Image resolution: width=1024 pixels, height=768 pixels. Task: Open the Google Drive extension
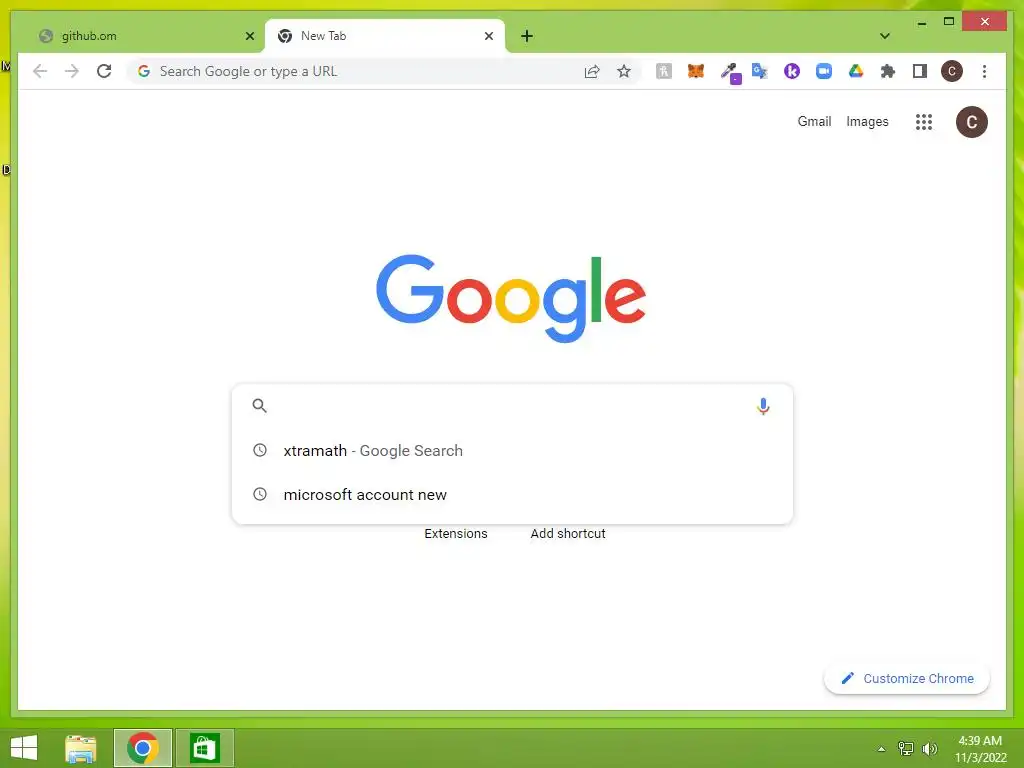coord(856,71)
